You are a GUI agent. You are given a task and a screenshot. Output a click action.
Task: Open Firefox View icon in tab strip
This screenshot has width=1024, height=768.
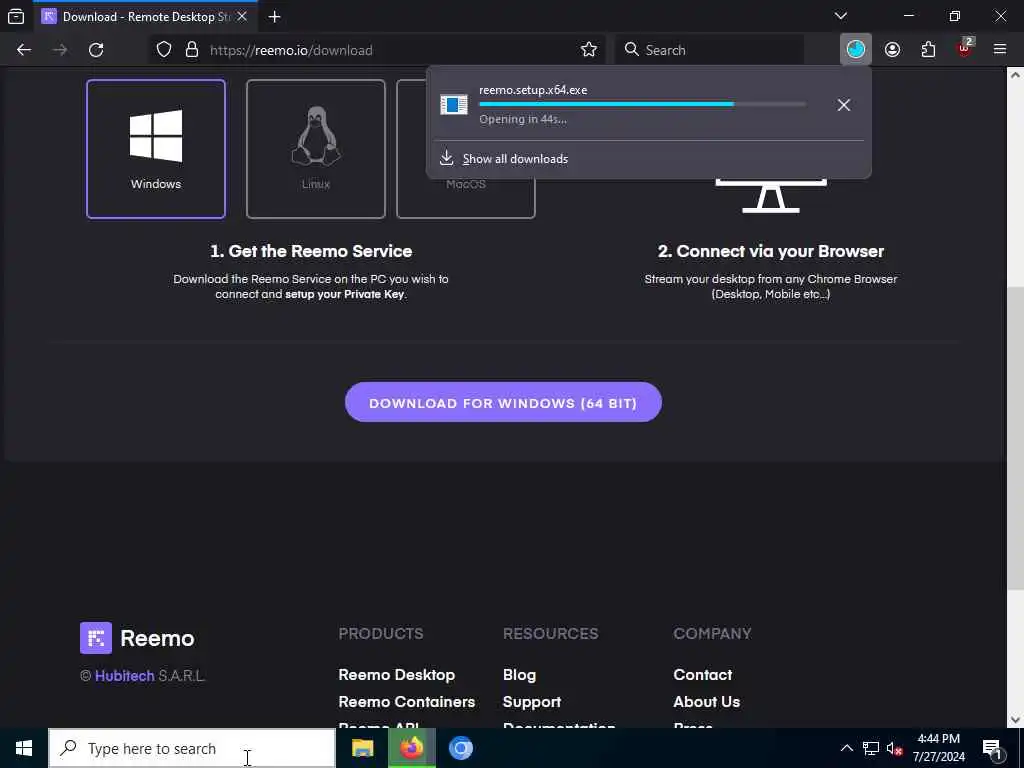16,16
